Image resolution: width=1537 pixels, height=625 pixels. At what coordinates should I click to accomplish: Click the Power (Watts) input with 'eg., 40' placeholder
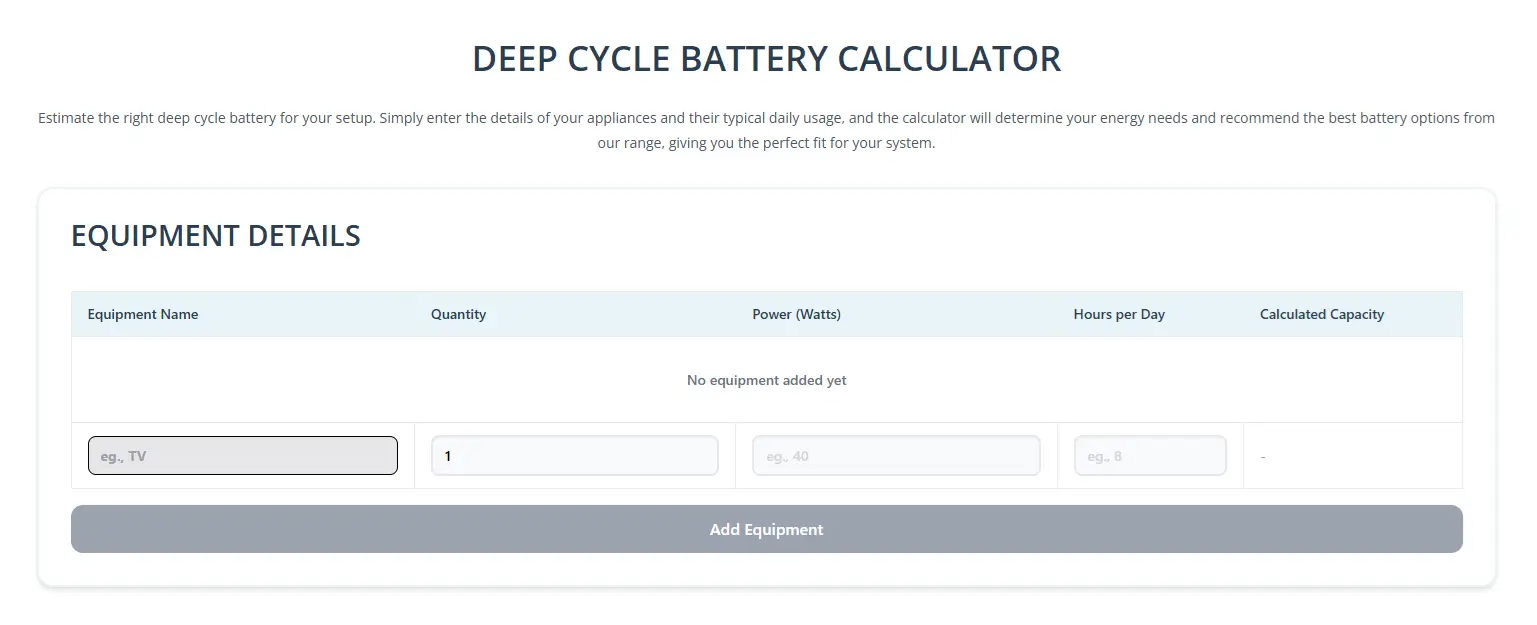click(x=895, y=455)
